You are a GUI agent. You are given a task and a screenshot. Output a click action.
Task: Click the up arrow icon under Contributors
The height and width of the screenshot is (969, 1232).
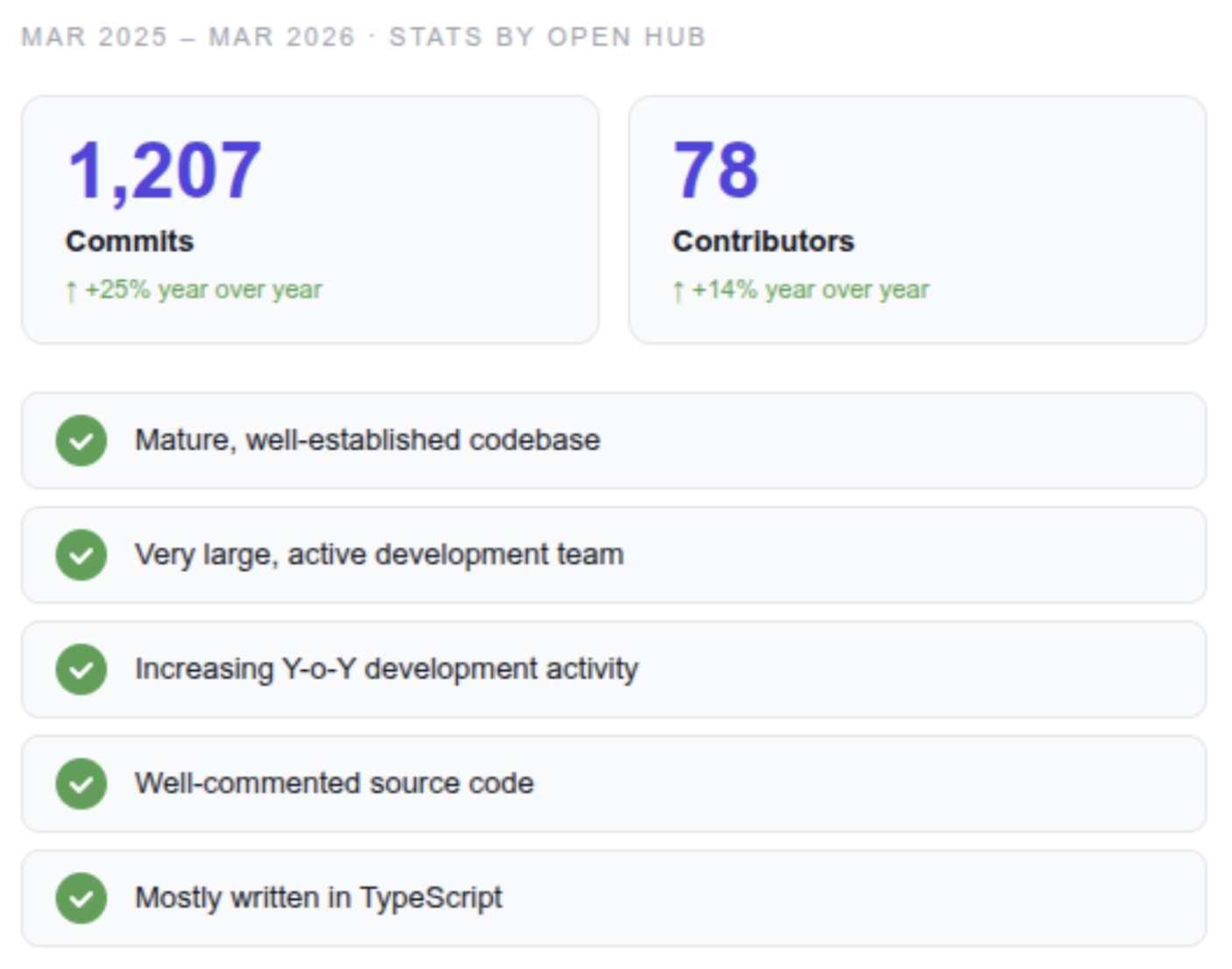pyautogui.click(x=678, y=291)
